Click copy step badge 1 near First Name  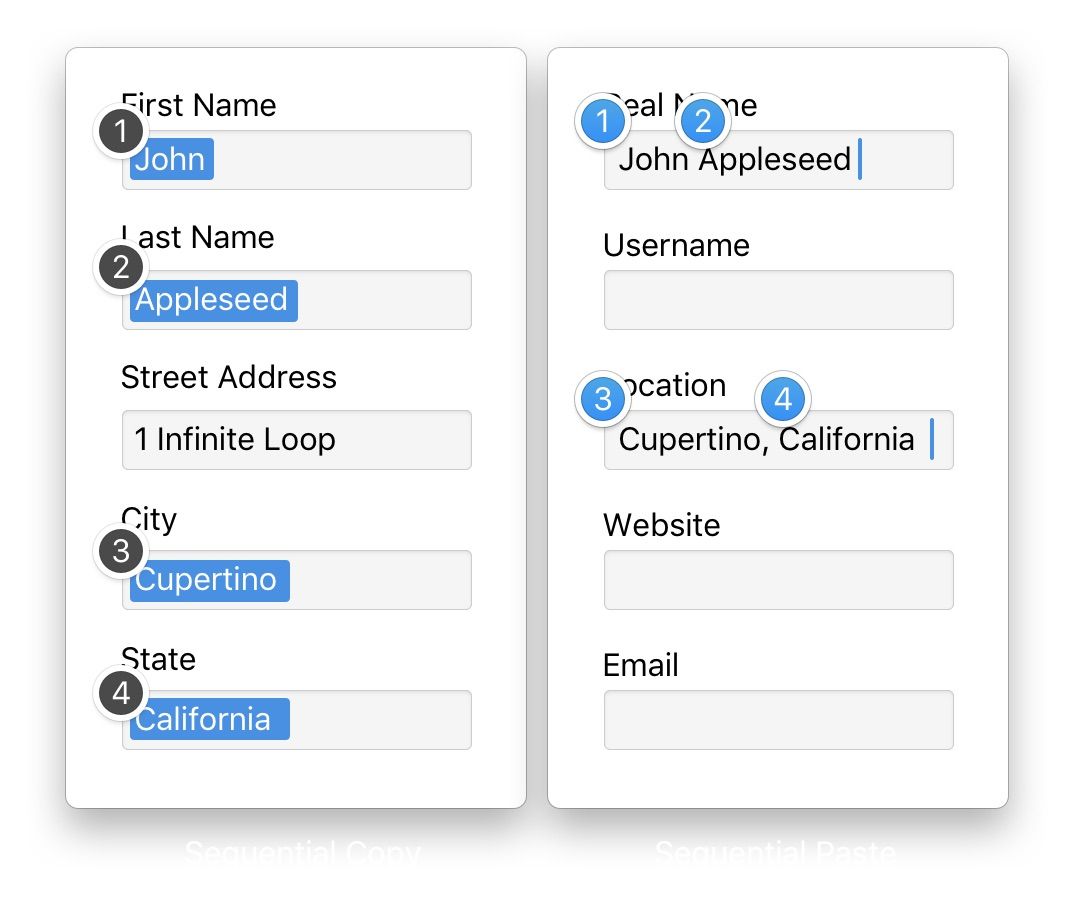(x=120, y=131)
